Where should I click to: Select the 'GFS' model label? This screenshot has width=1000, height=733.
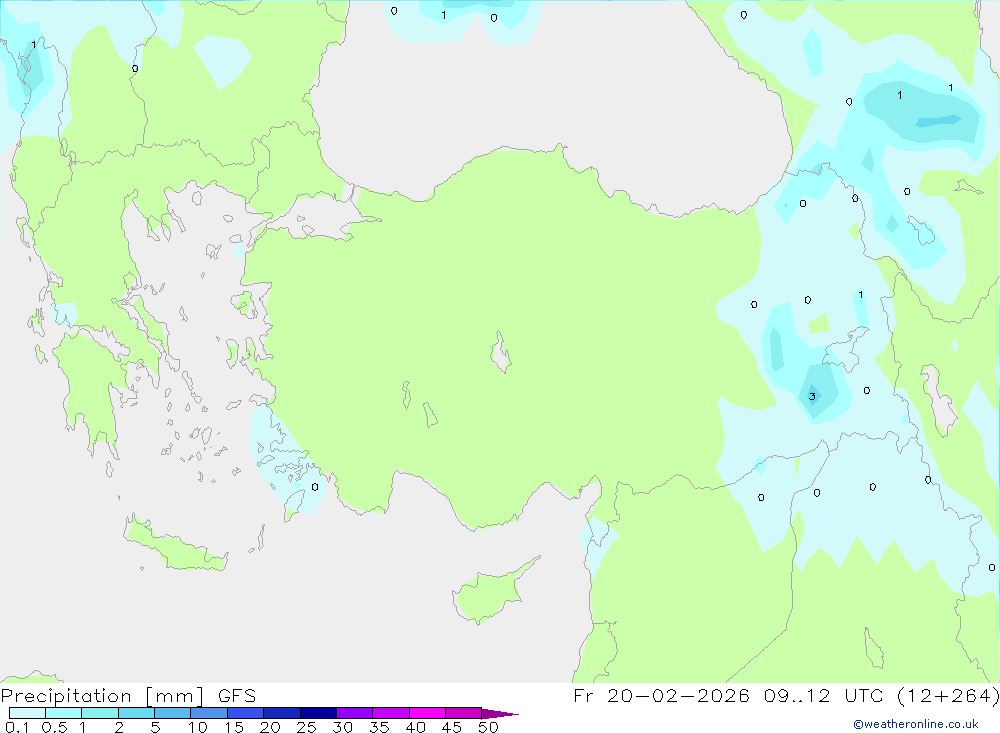(x=237, y=696)
